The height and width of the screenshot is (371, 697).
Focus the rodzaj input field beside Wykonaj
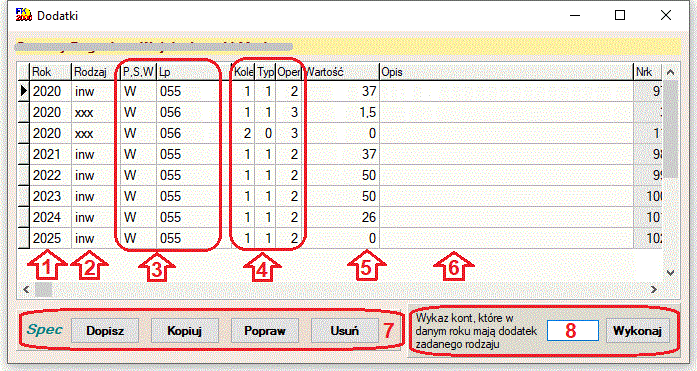click(573, 331)
